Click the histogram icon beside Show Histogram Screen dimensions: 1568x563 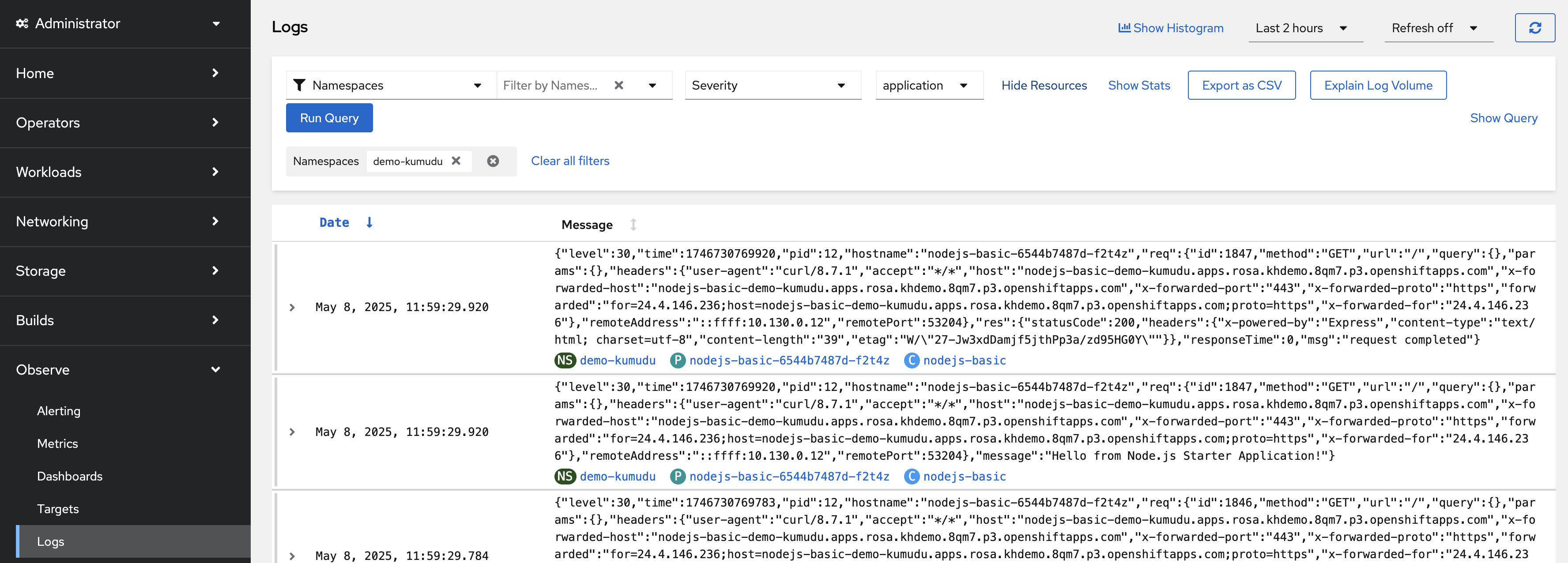(x=1124, y=27)
